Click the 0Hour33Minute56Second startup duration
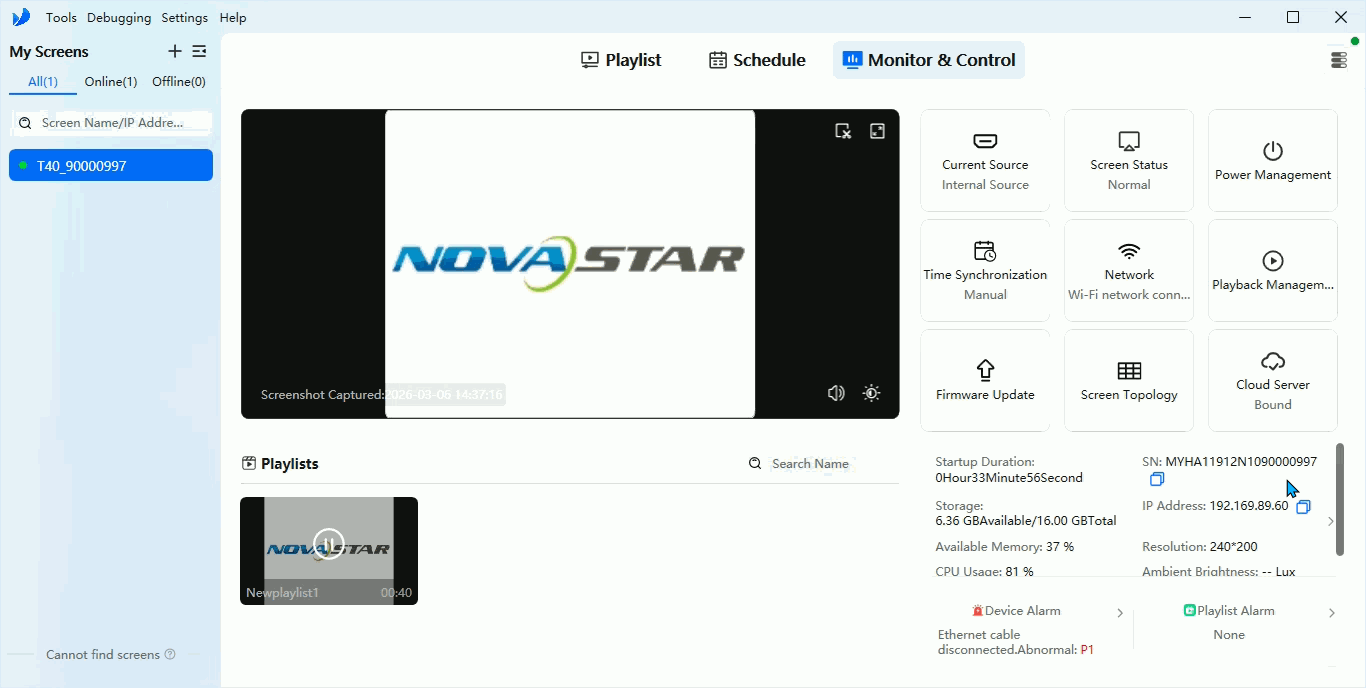Screen dimensions: 1366x688 pyautogui.click(x=1009, y=478)
